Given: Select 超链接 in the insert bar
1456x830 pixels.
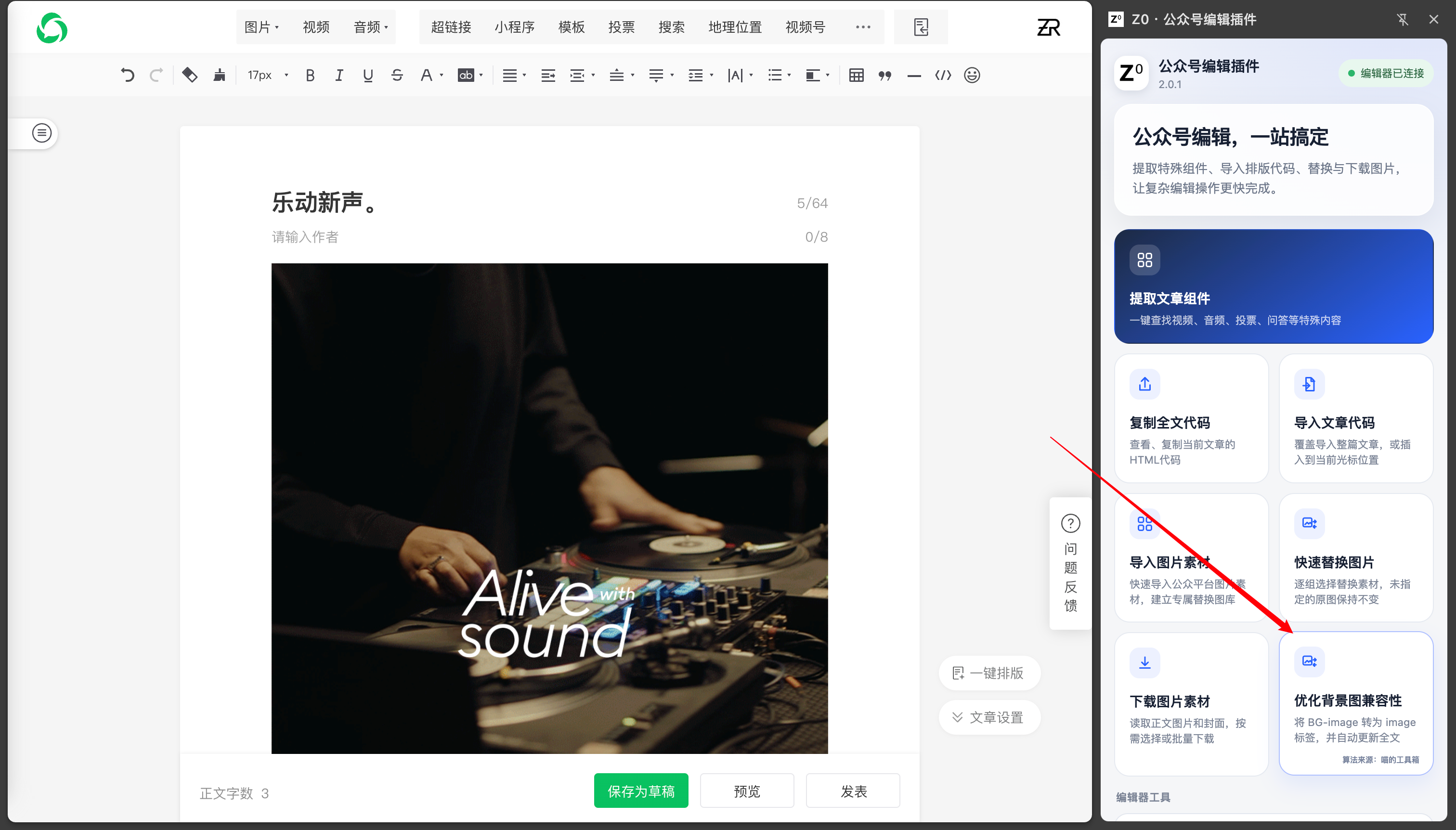Looking at the screenshot, I should [x=451, y=27].
